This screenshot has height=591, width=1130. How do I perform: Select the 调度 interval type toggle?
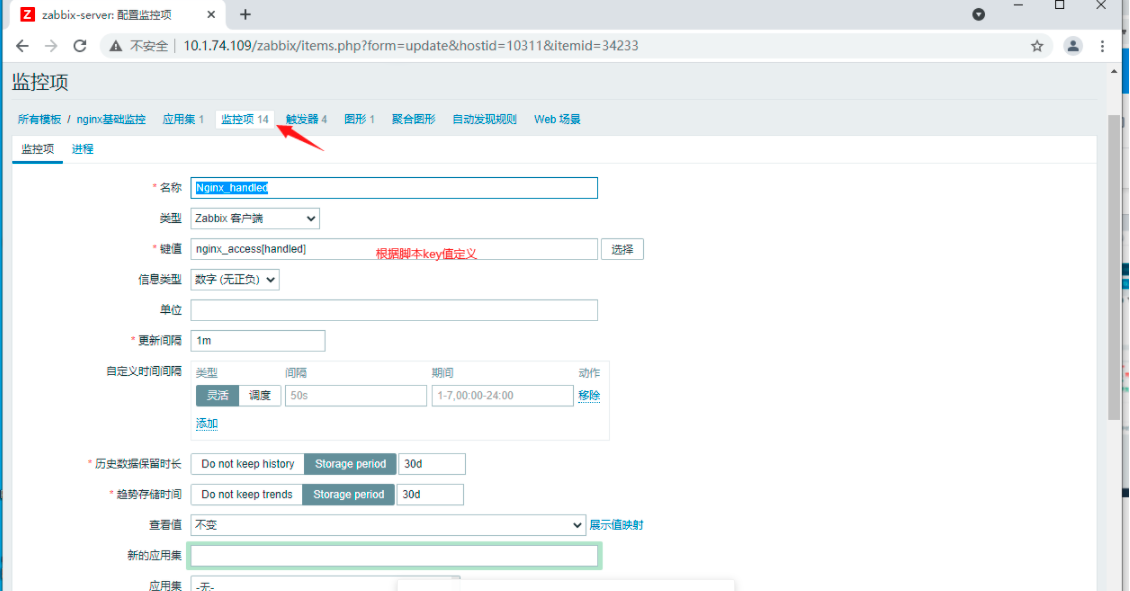tap(260, 396)
